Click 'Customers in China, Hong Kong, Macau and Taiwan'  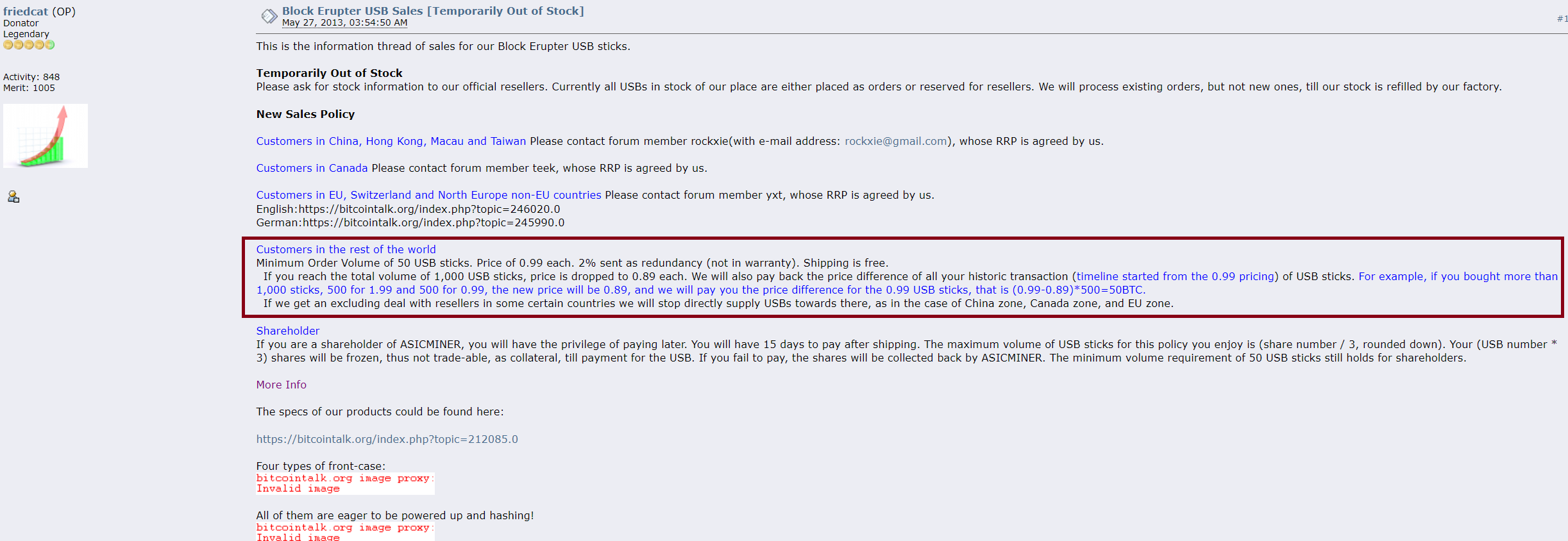391,141
